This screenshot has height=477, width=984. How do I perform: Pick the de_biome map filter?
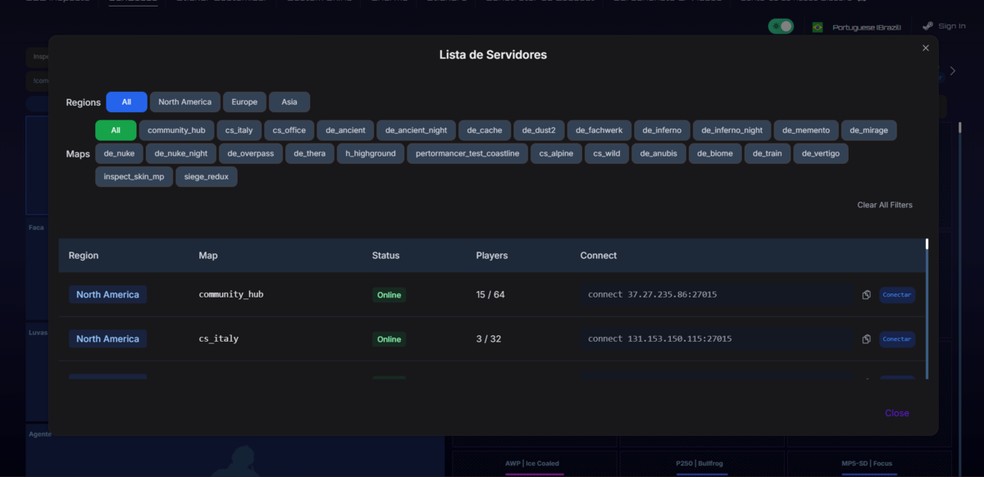[x=715, y=153]
